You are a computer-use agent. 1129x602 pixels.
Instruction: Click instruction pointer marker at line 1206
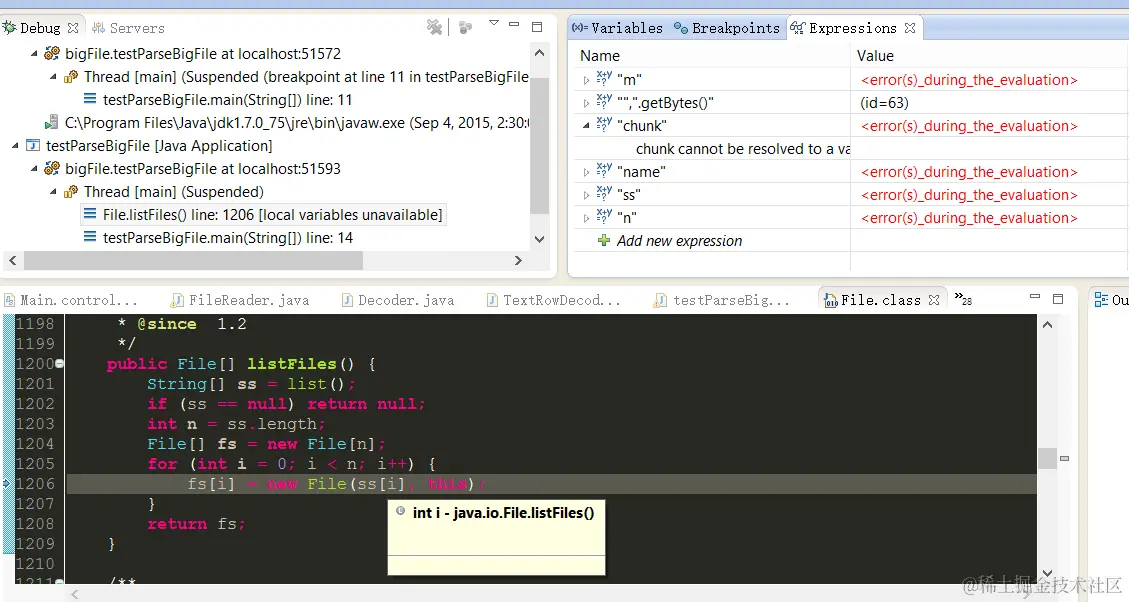(6, 484)
